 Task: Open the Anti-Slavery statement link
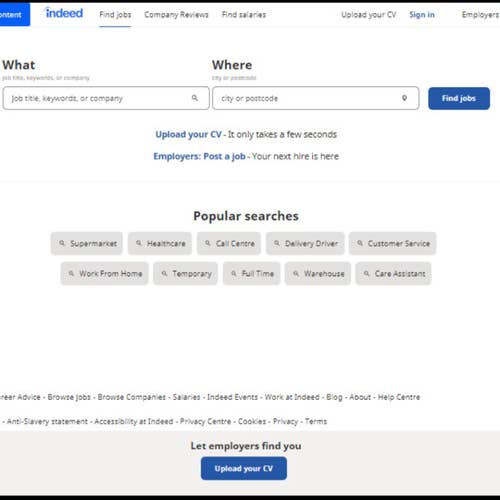pos(47,421)
